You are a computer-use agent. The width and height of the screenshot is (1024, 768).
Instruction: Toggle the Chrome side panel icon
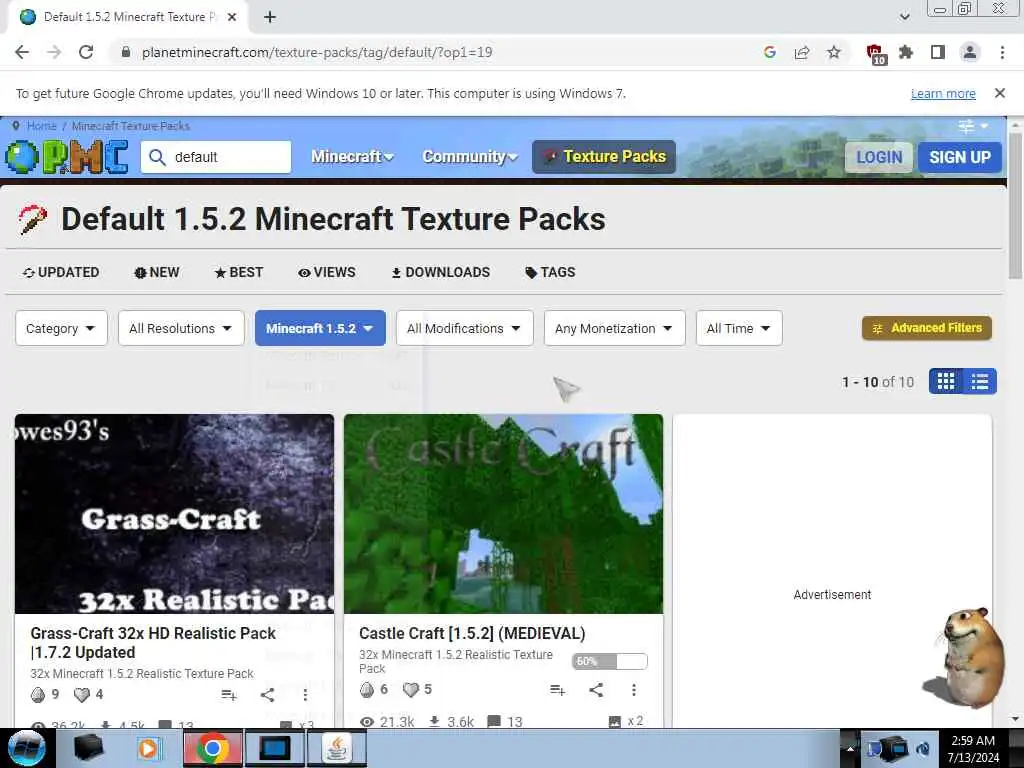point(938,52)
